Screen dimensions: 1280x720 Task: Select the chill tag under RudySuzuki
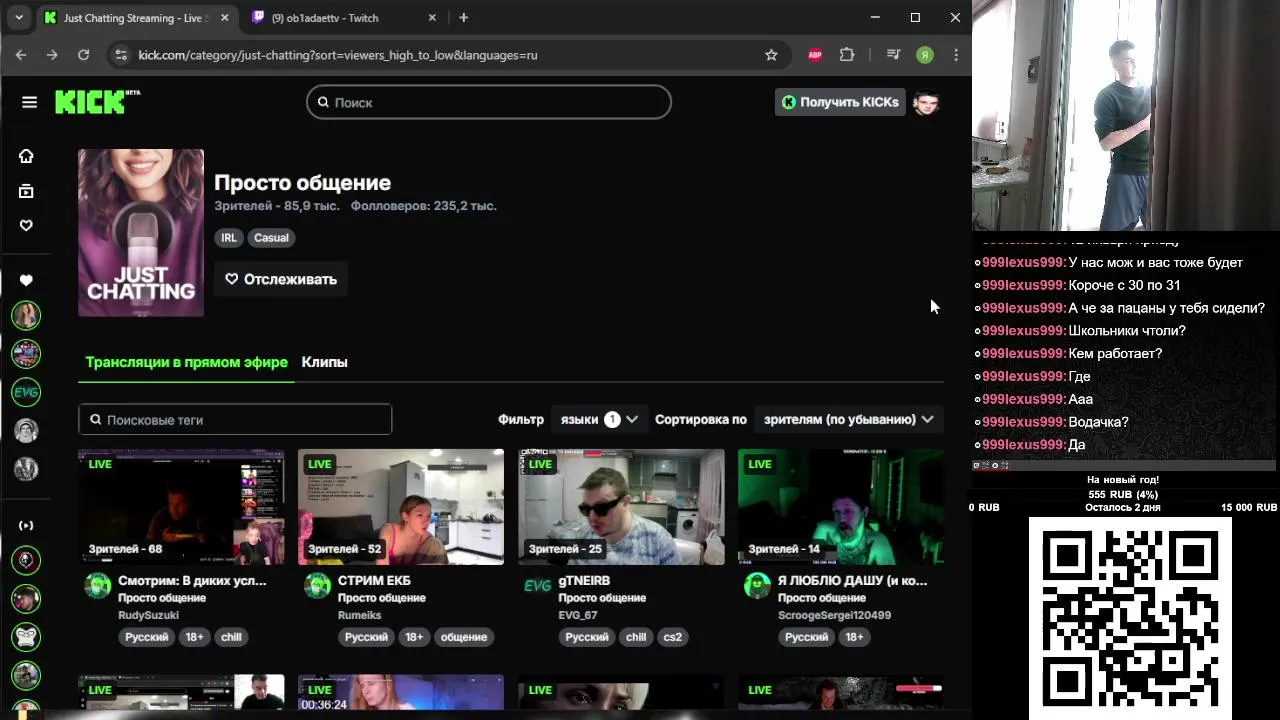pyautogui.click(x=231, y=637)
